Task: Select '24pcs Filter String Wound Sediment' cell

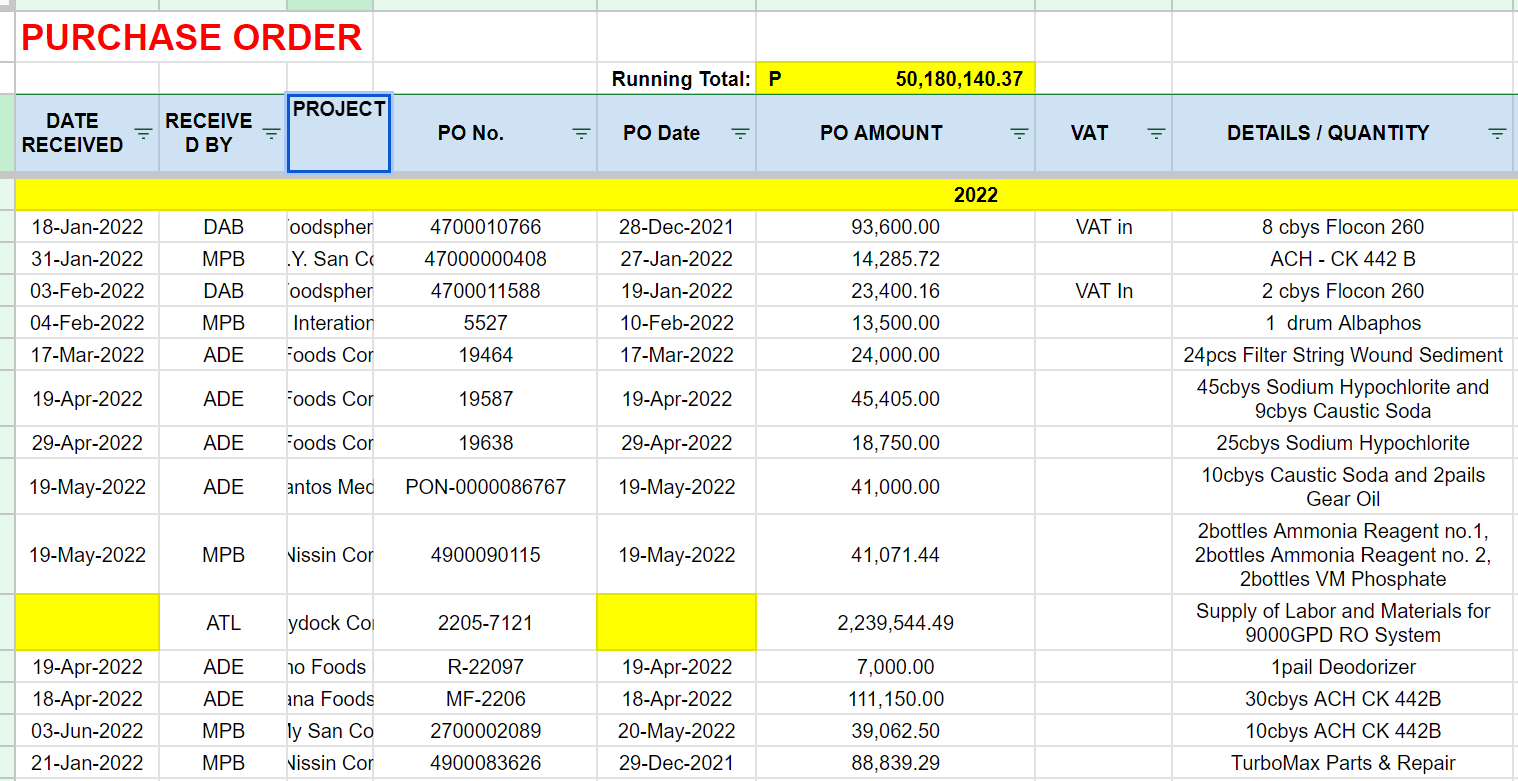Action: coord(1343,355)
